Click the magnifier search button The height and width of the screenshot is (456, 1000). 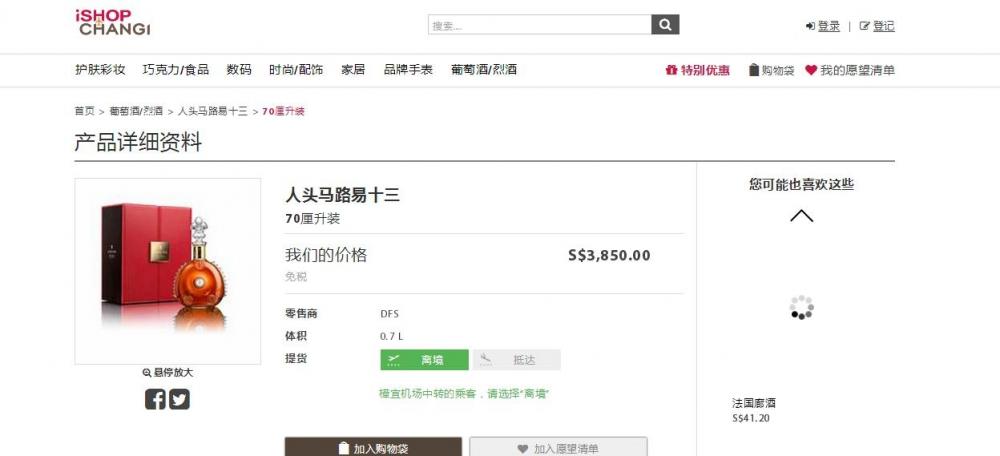(x=665, y=25)
